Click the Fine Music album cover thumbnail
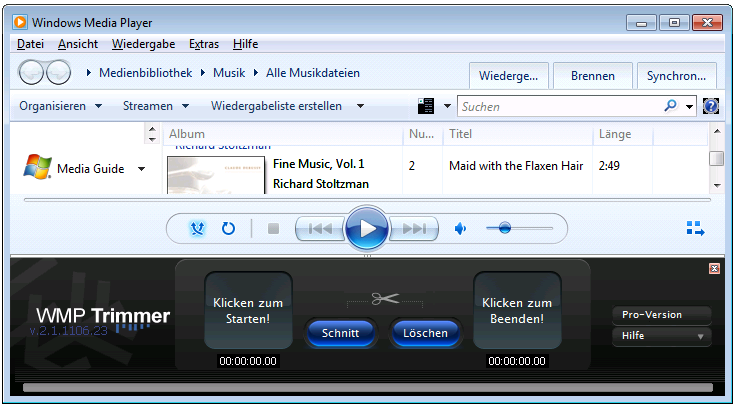Image resolution: width=734 pixels, height=408 pixels. (x=216, y=175)
